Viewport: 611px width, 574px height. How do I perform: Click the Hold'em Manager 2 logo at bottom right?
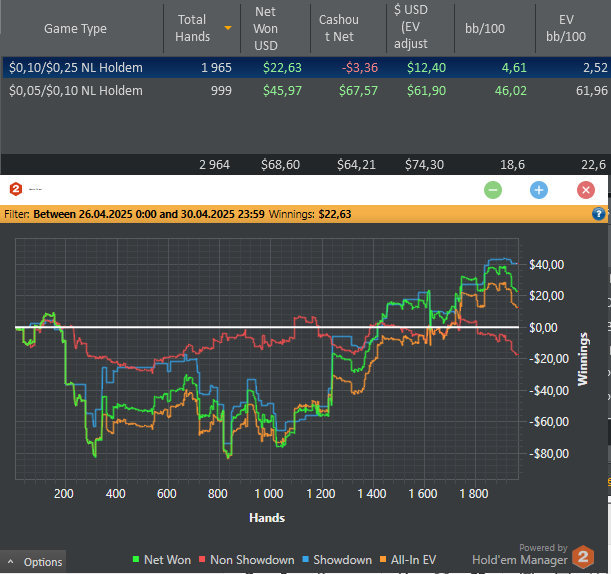583,557
